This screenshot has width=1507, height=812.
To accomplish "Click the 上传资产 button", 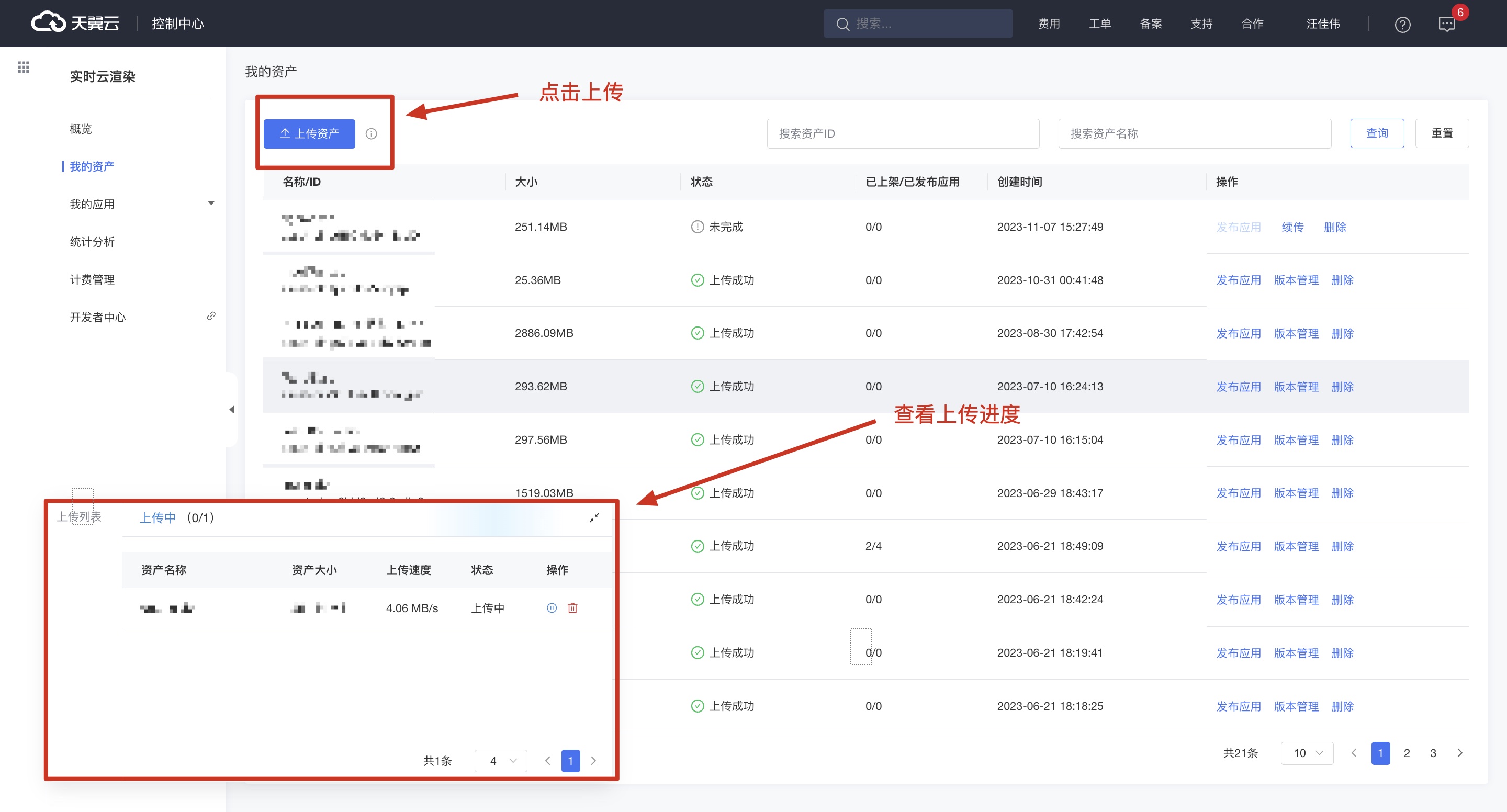I will 309,134.
